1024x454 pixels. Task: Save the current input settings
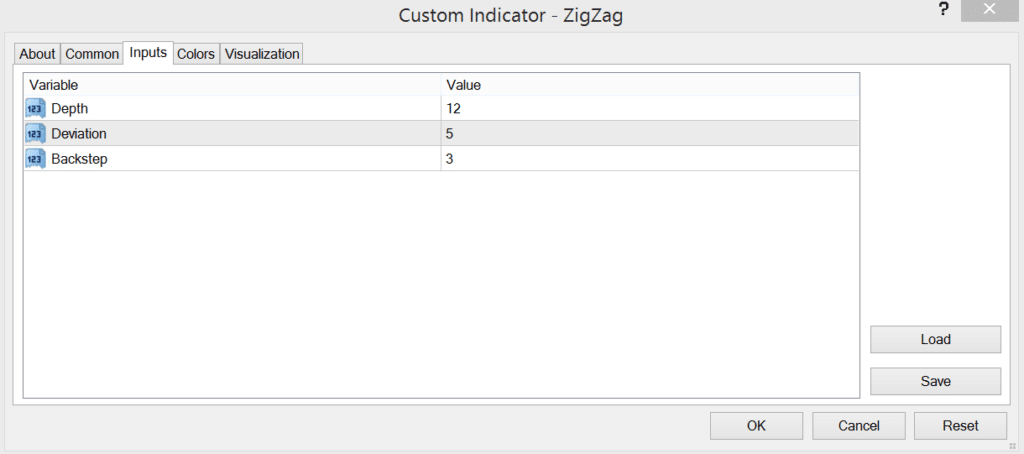pyautogui.click(x=935, y=381)
